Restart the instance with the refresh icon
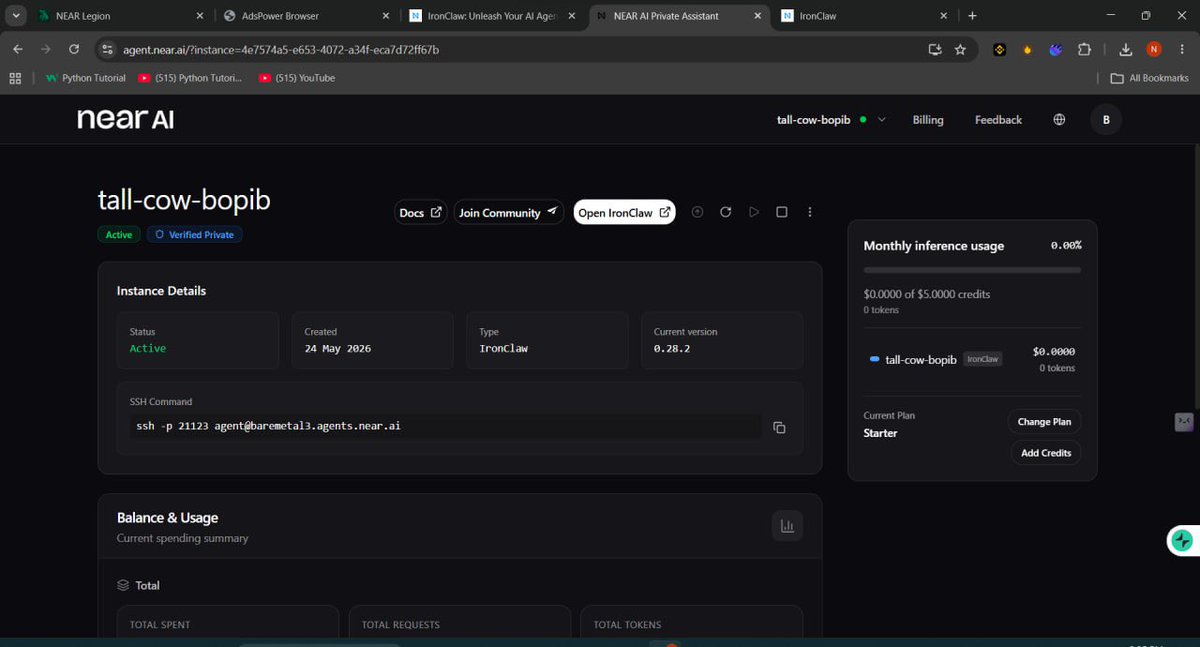 pos(726,212)
